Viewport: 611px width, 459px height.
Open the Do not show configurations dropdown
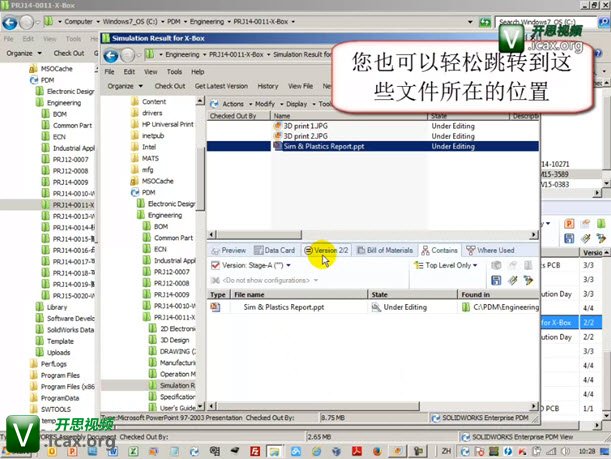316,281
